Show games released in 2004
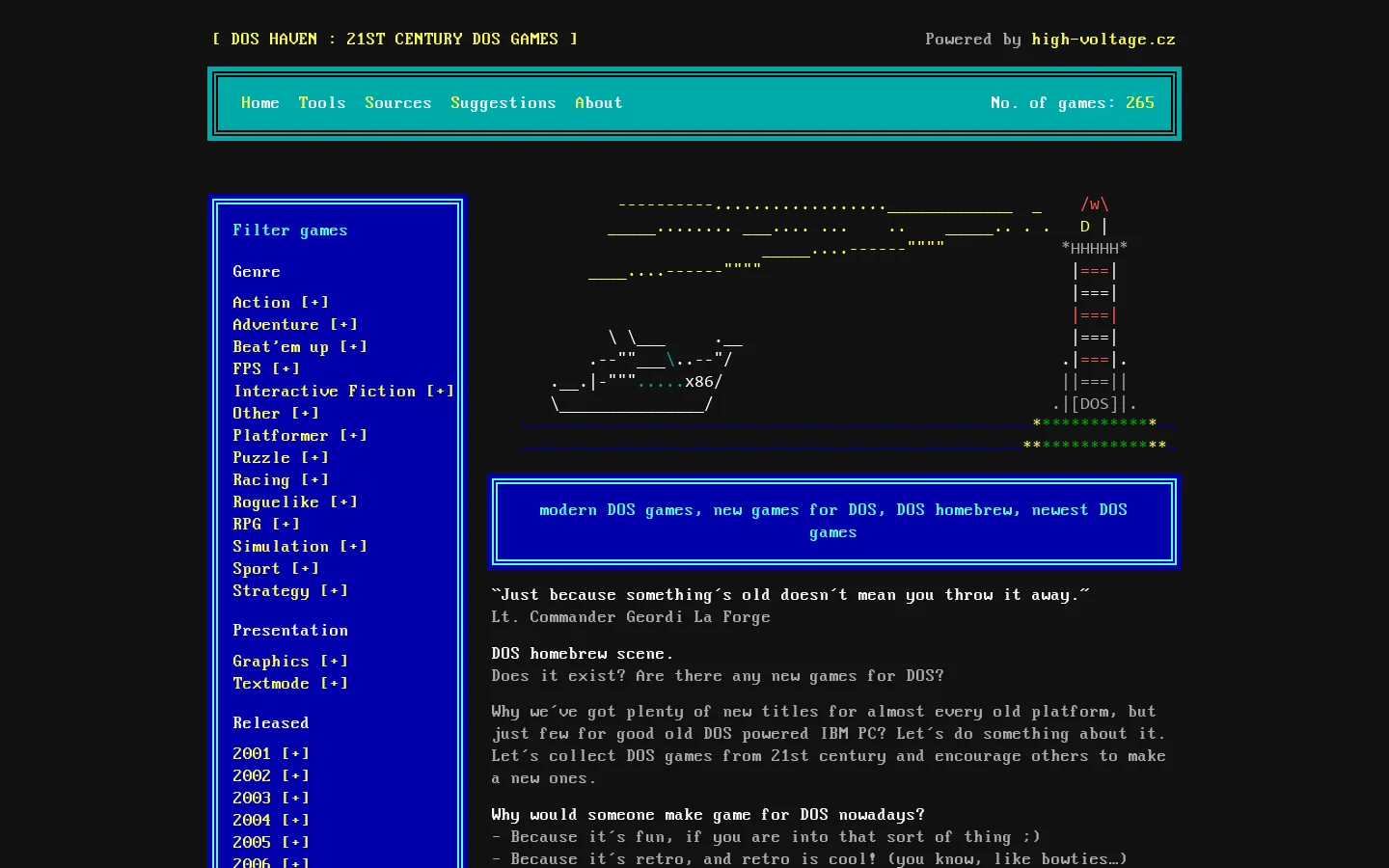1389x868 pixels. click(270, 821)
